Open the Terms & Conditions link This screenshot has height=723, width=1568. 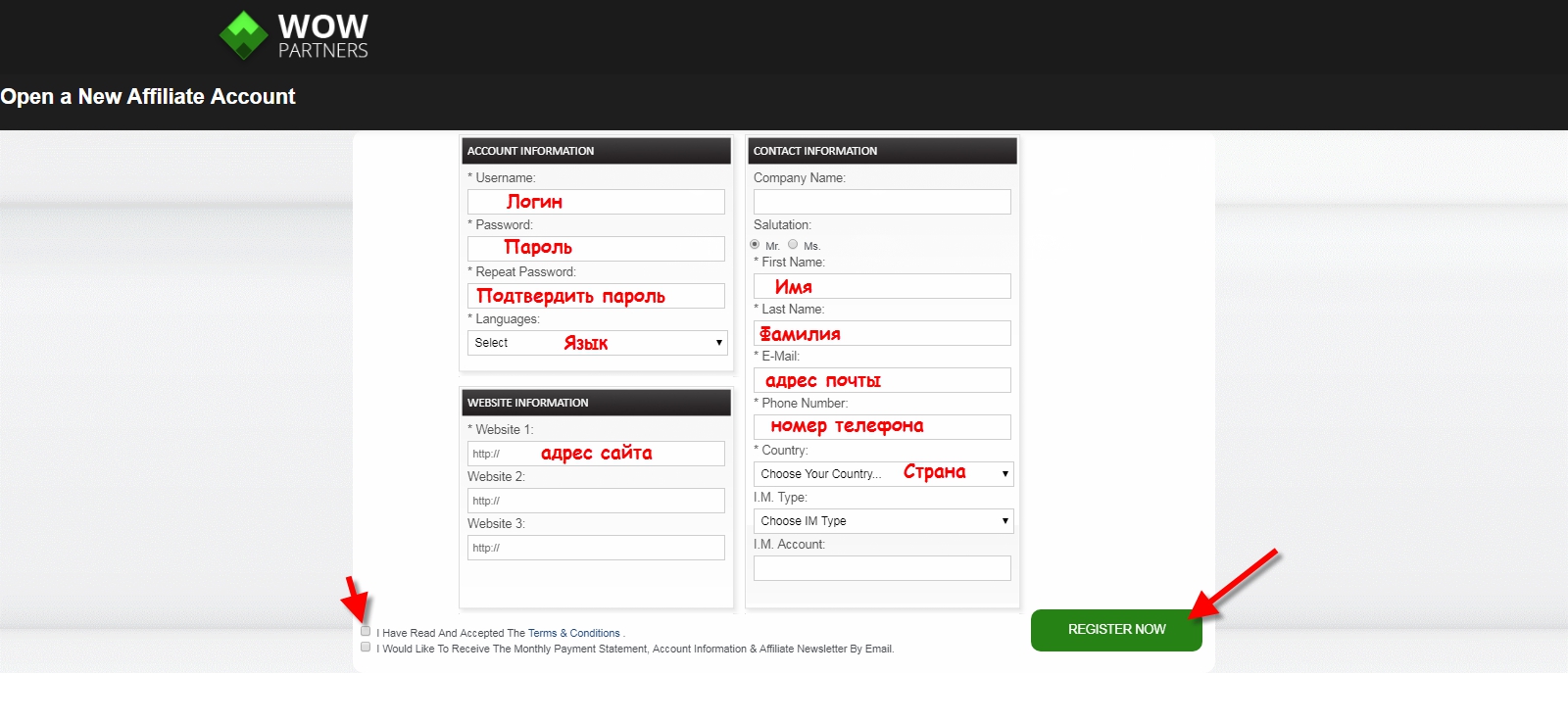point(573,634)
